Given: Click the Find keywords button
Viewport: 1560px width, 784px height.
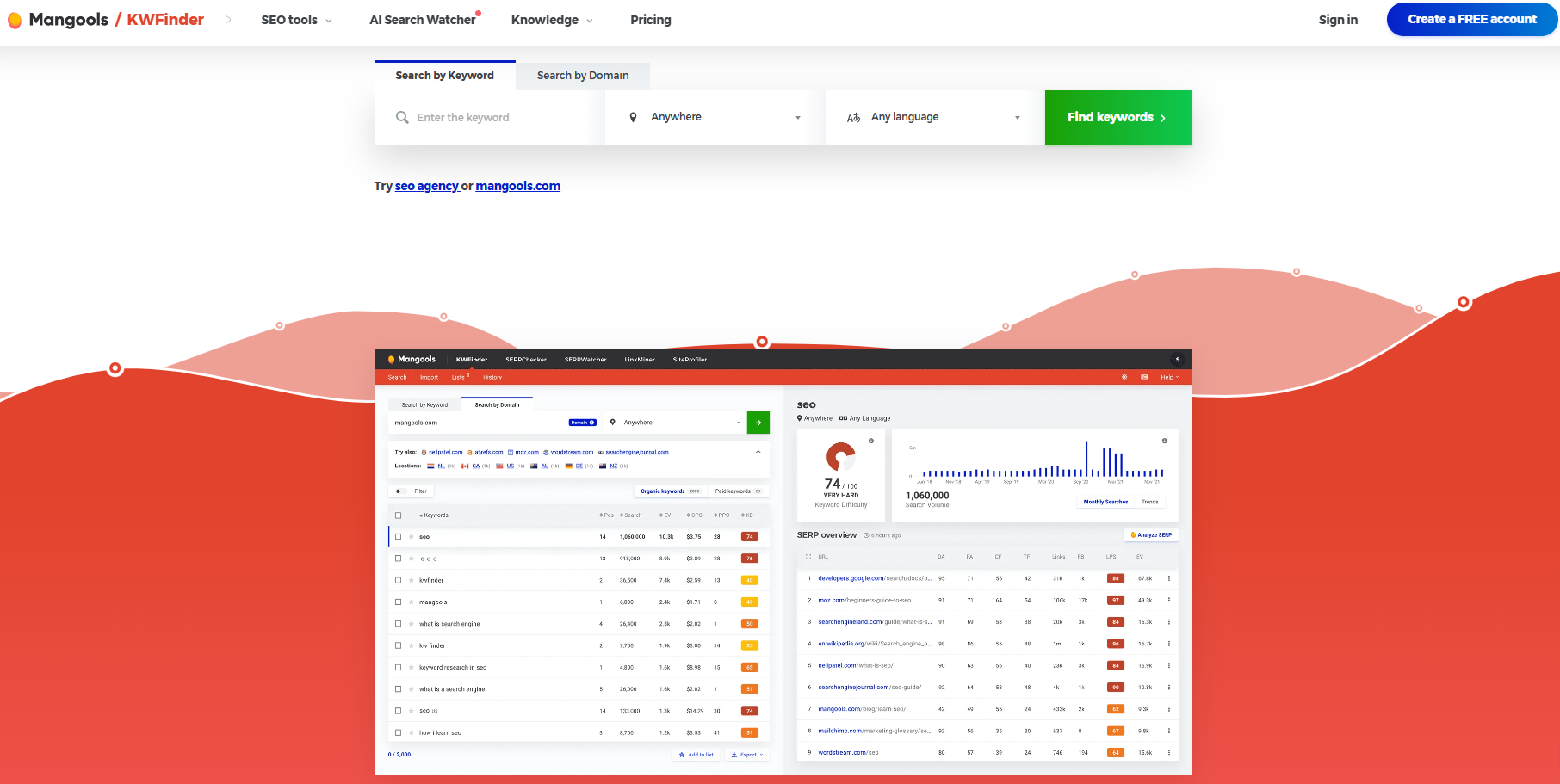Looking at the screenshot, I should coord(1117,117).
